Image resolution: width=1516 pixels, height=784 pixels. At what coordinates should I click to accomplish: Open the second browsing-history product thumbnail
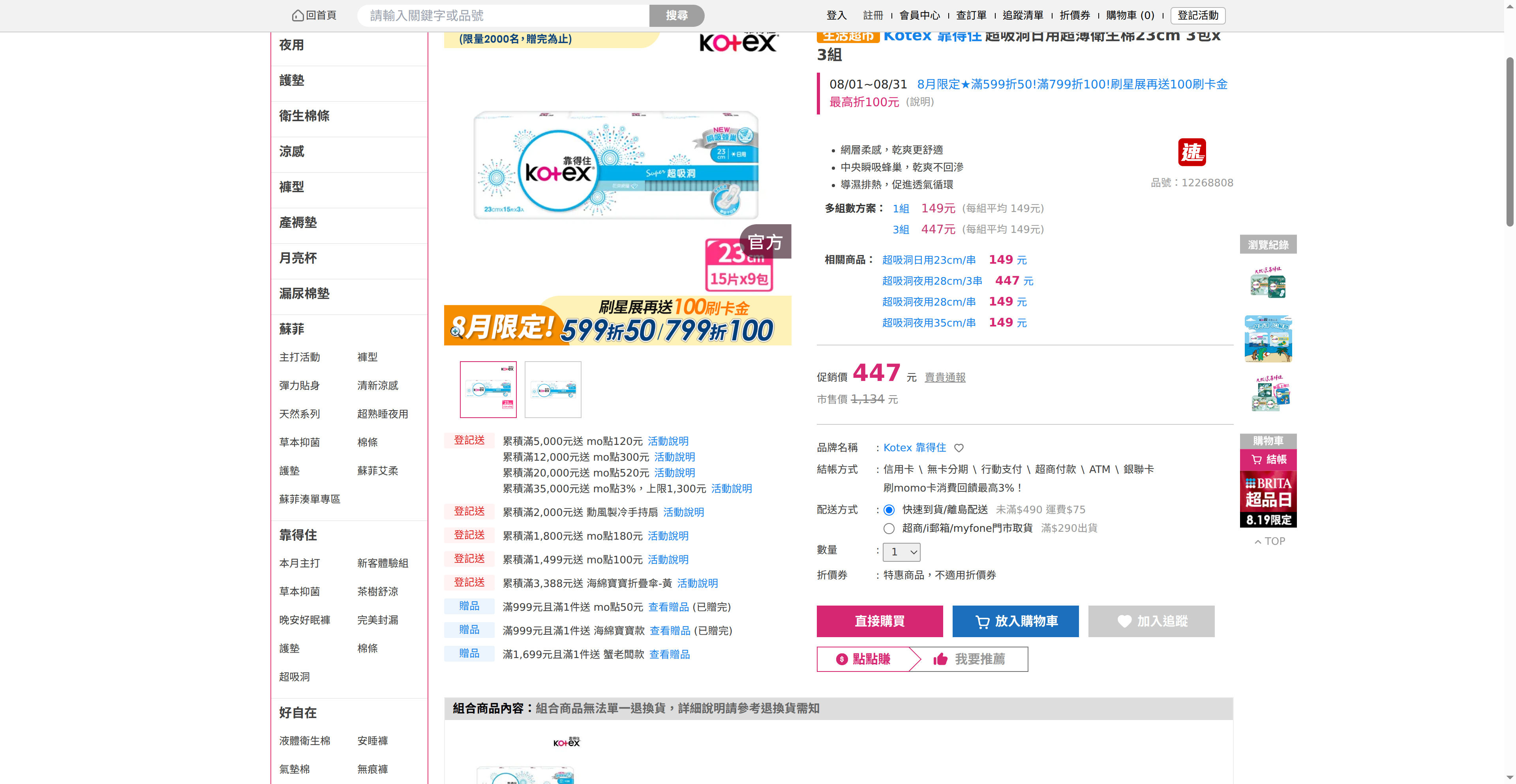click(x=1268, y=338)
